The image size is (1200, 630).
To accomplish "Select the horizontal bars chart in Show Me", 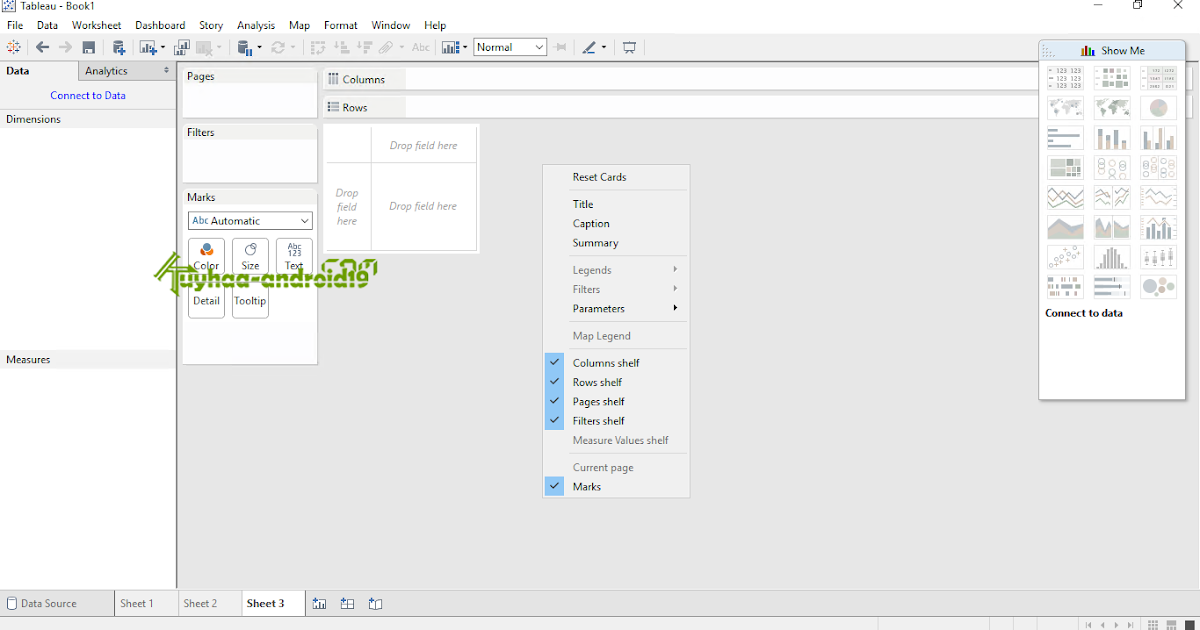I will pyautogui.click(x=1065, y=138).
